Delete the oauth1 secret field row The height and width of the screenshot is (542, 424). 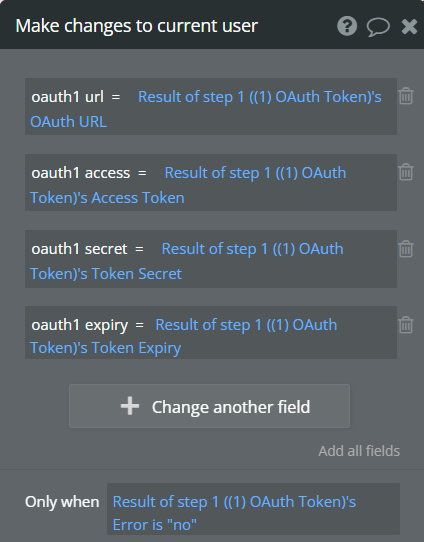[x=406, y=249]
